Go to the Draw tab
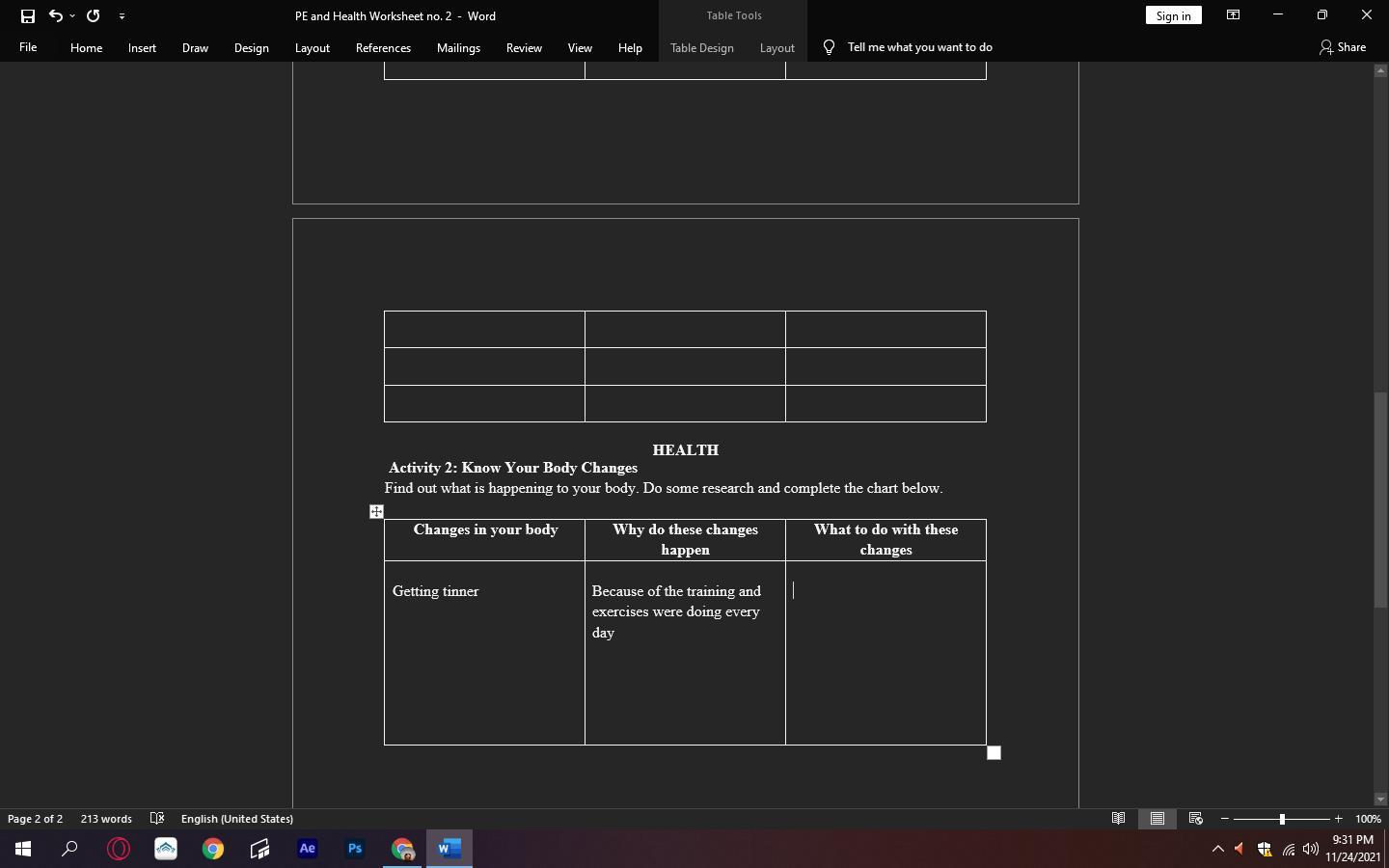The width and height of the screenshot is (1389, 868). point(195,47)
